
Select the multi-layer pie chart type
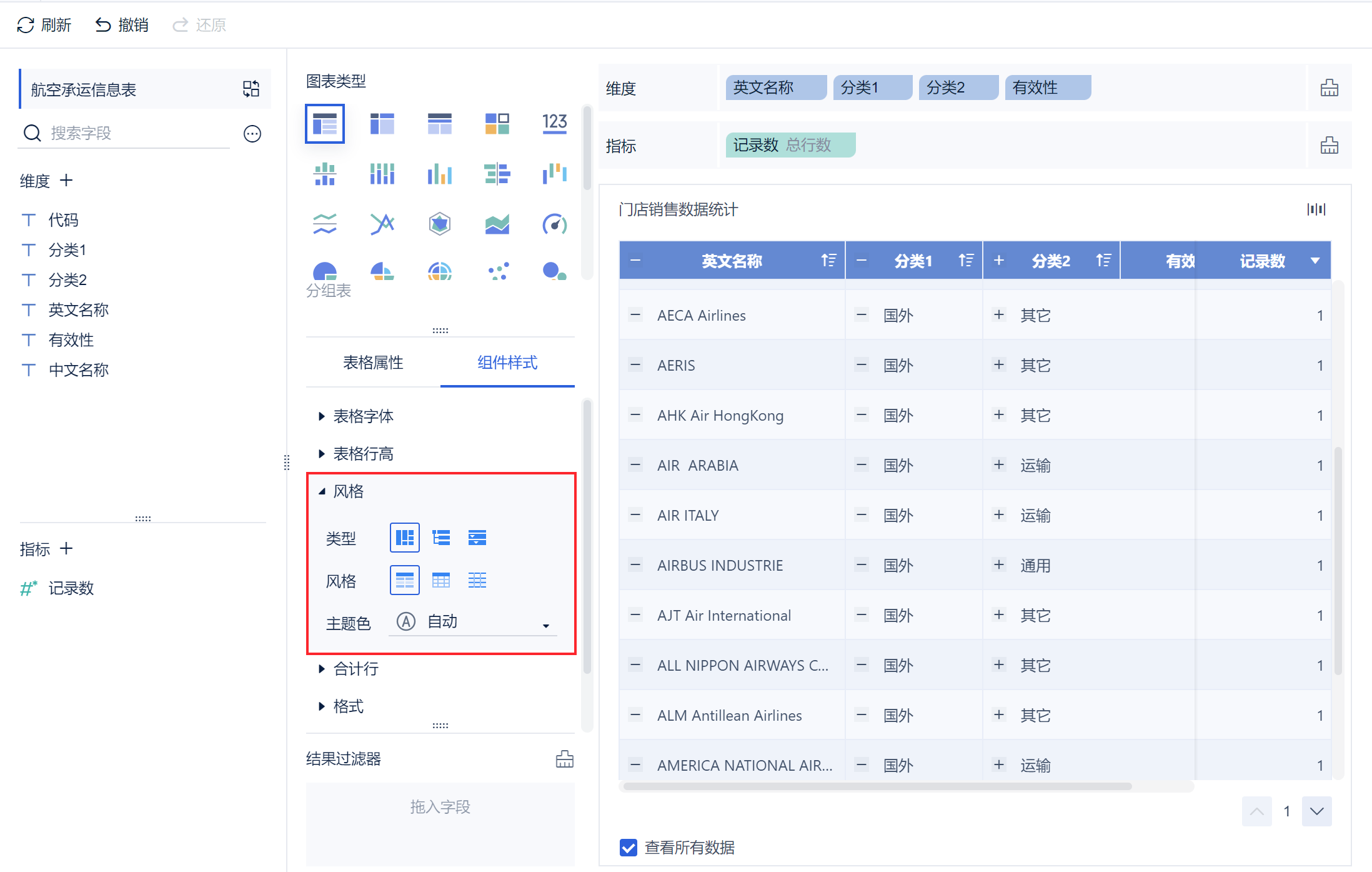[439, 271]
